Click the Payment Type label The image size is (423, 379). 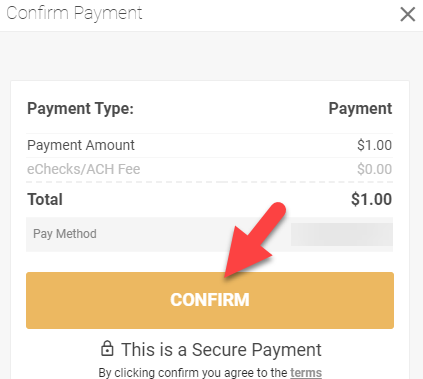pyautogui.click(x=80, y=109)
